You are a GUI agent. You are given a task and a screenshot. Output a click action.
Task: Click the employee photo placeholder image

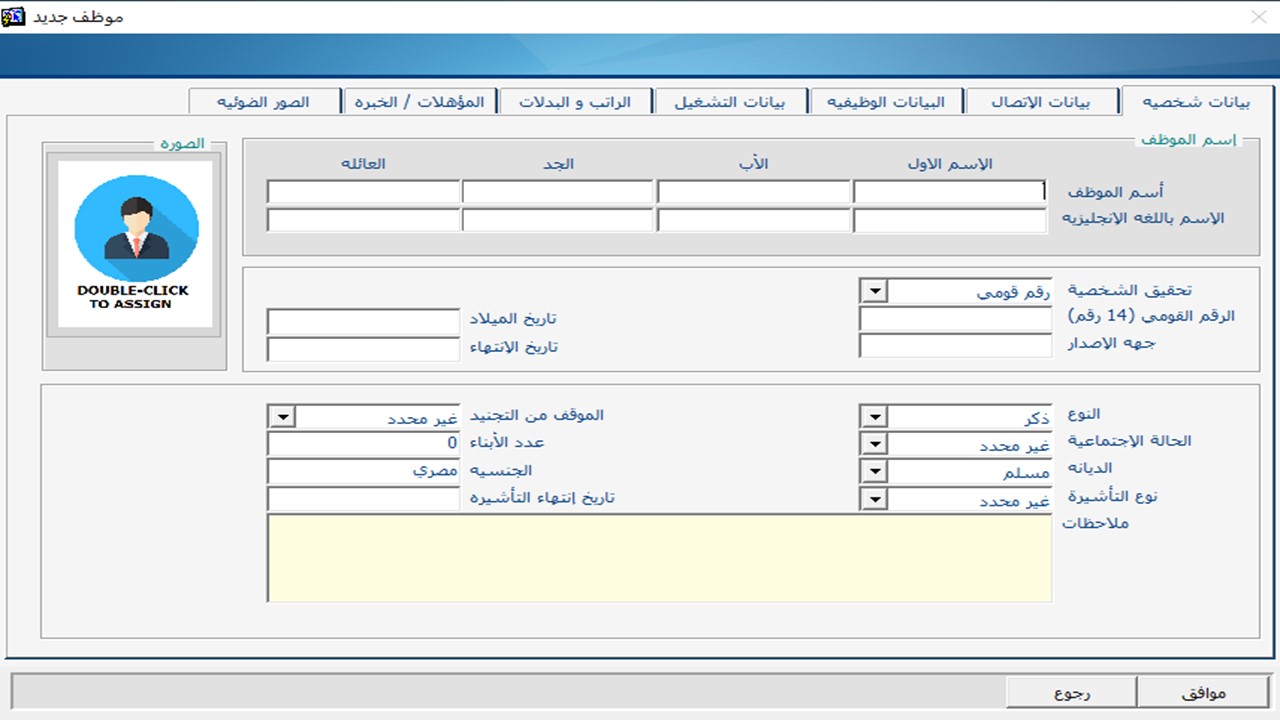135,244
